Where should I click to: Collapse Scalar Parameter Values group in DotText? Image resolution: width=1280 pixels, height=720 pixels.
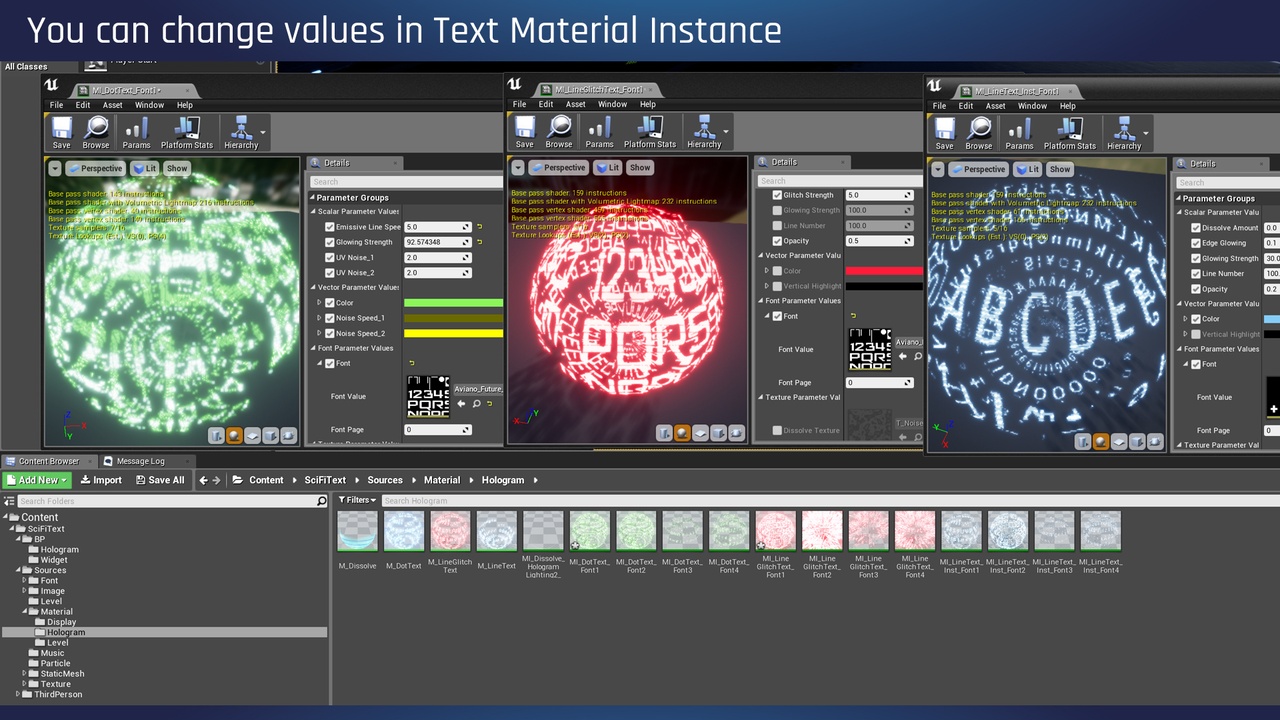pyautogui.click(x=312, y=212)
